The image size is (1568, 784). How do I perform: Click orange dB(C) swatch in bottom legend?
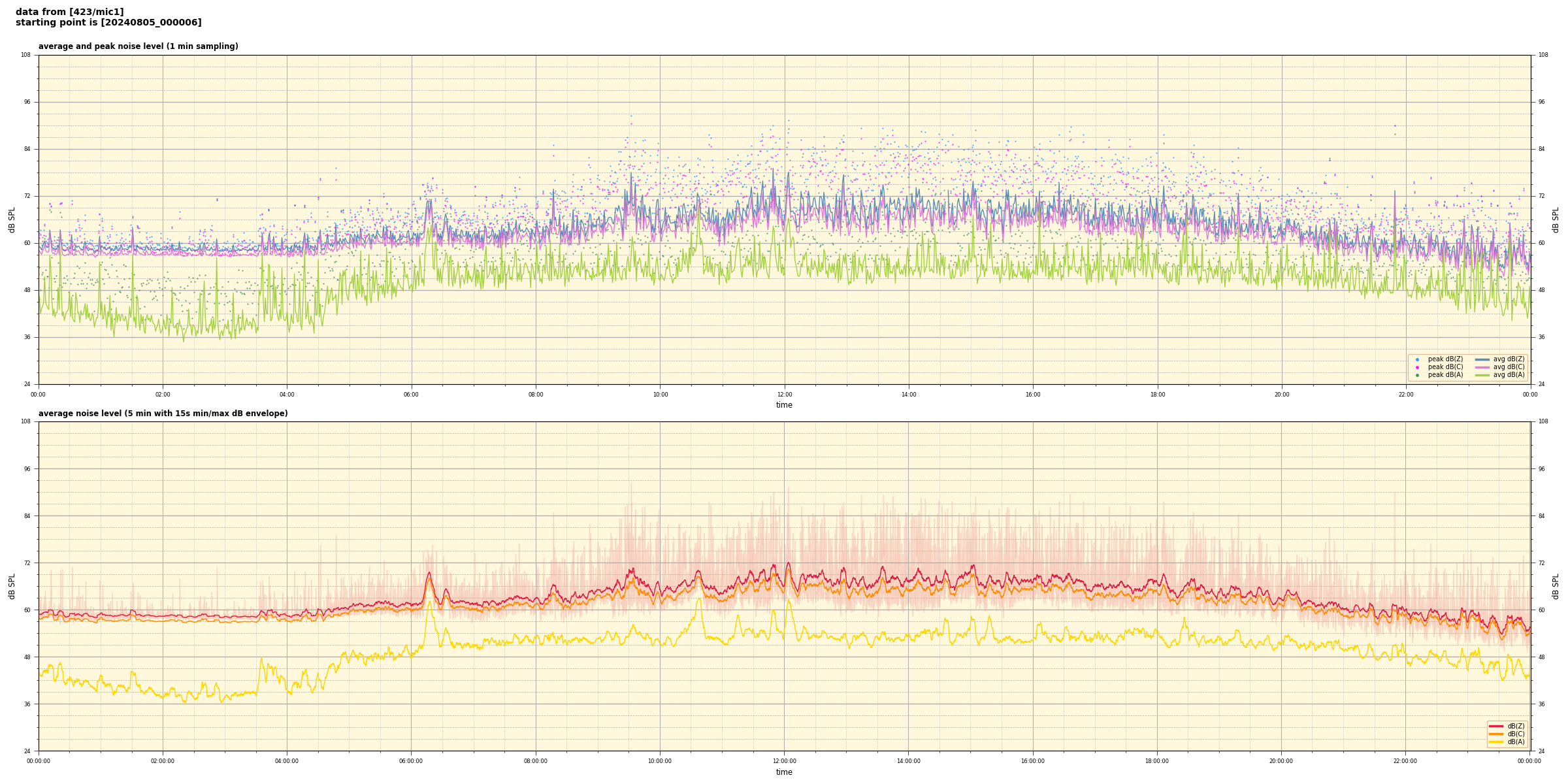(x=1495, y=734)
